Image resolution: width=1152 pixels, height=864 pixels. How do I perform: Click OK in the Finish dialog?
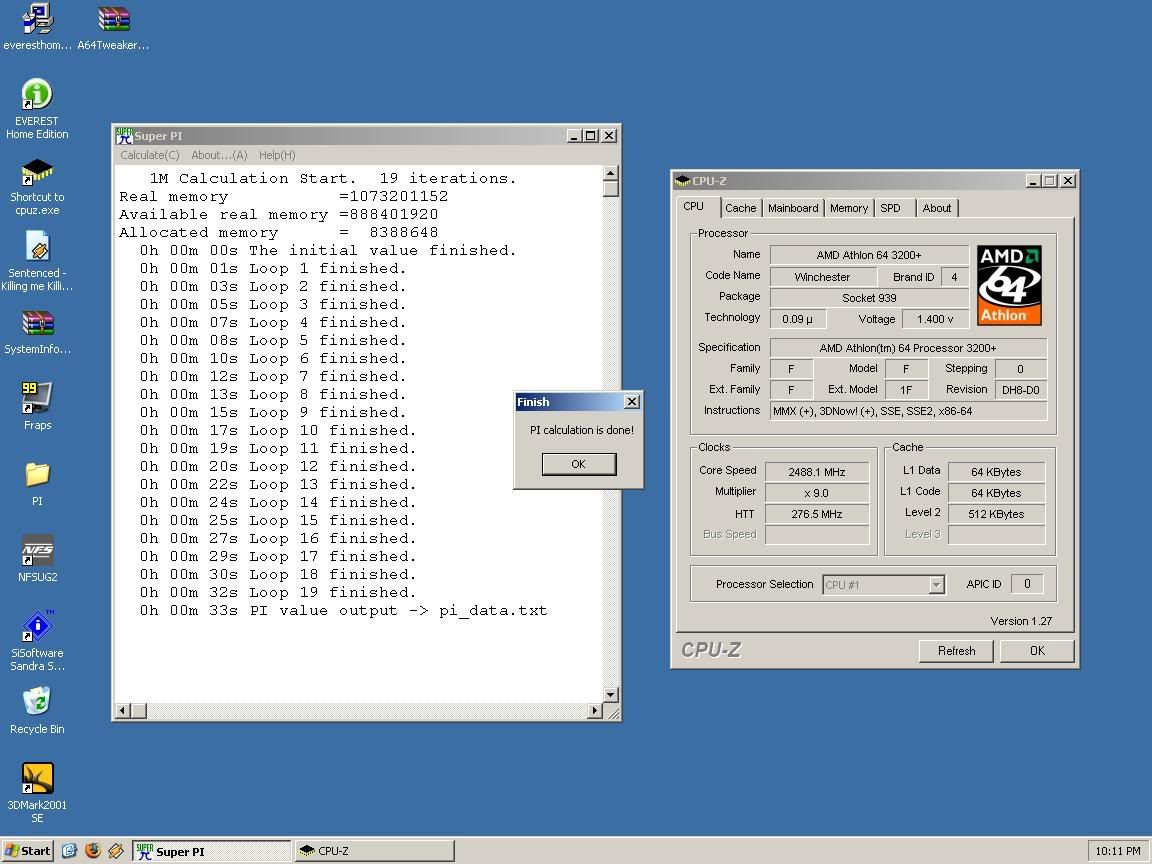tap(579, 464)
